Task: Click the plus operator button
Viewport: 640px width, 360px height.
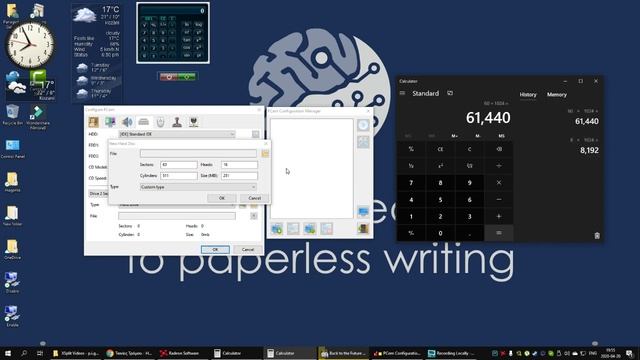Action: tap(499, 216)
